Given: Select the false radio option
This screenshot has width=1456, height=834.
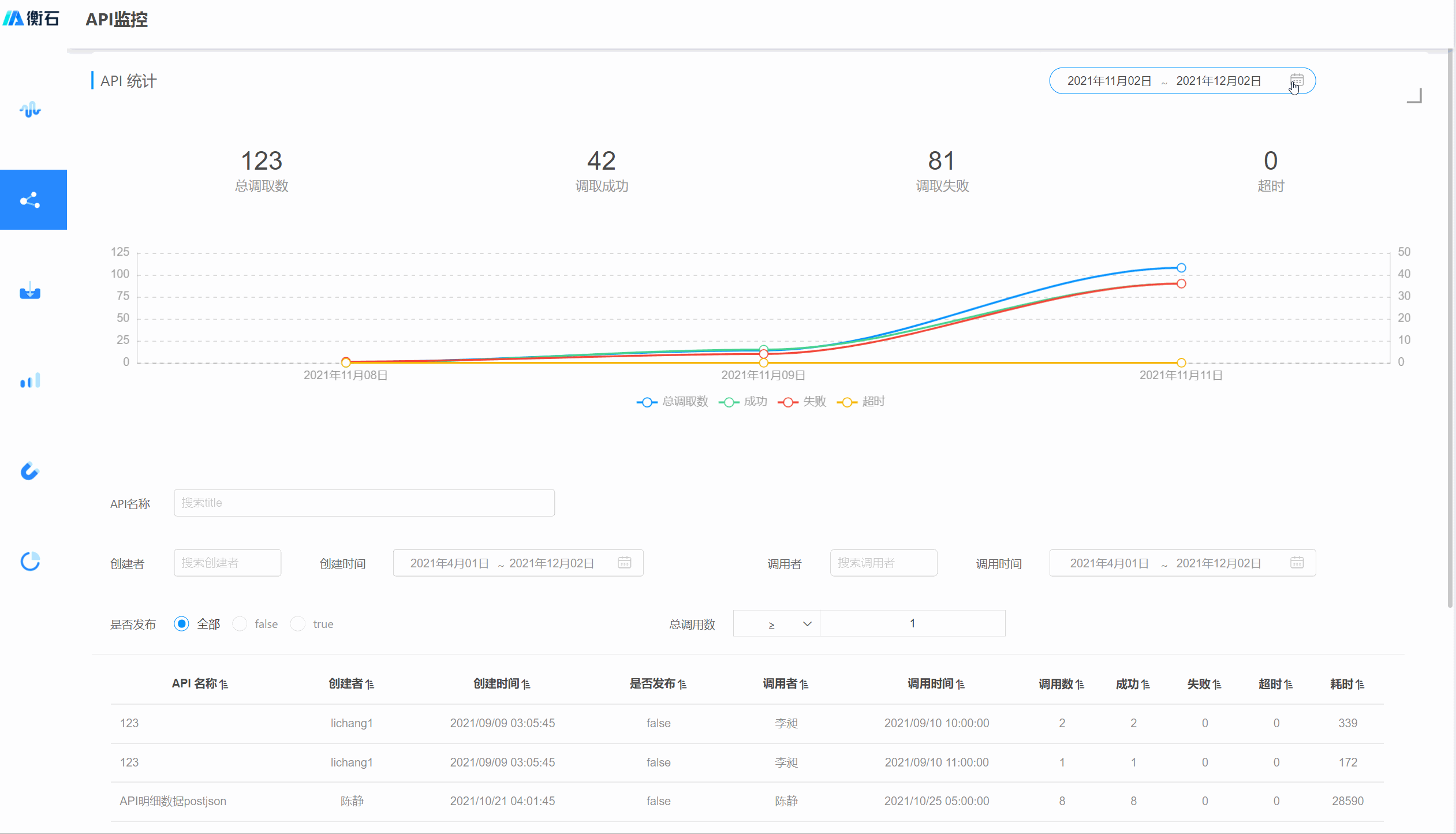Looking at the screenshot, I should (x=240, y=624).
